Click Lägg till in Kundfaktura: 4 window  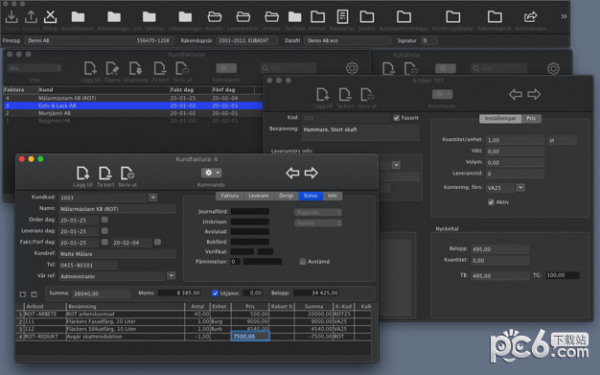point(83,173)
